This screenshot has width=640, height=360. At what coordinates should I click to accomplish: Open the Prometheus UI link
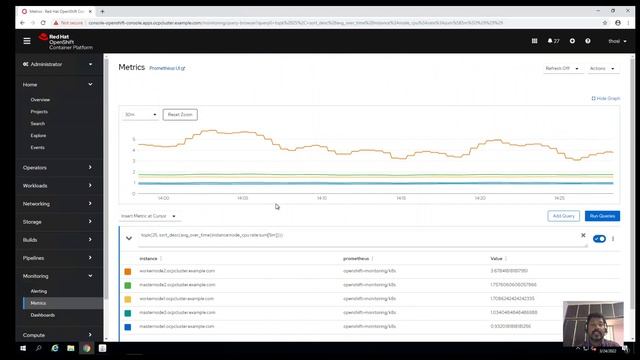pyautogui.click(x=167, y=68)
